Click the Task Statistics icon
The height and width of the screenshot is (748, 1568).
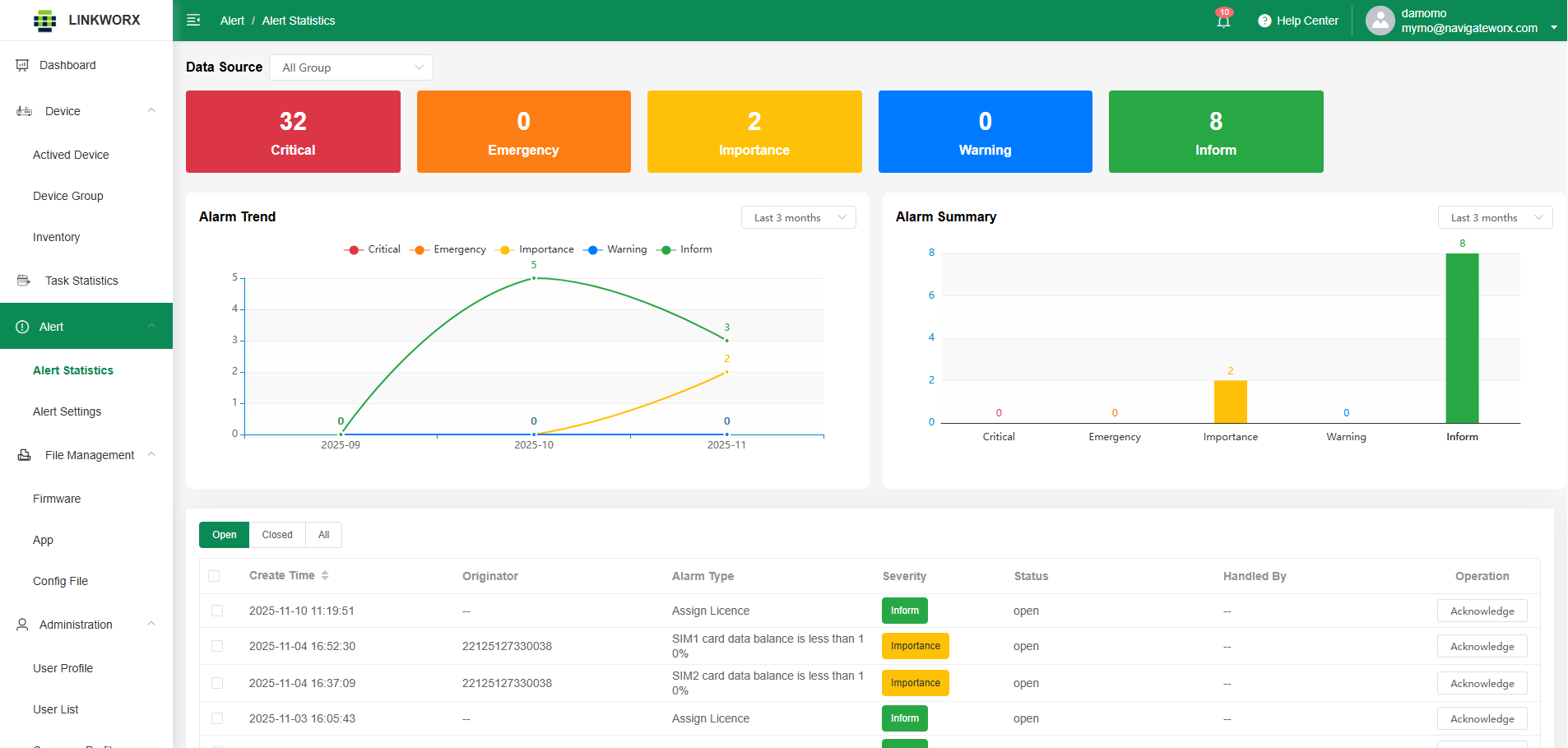coord(23,280)
